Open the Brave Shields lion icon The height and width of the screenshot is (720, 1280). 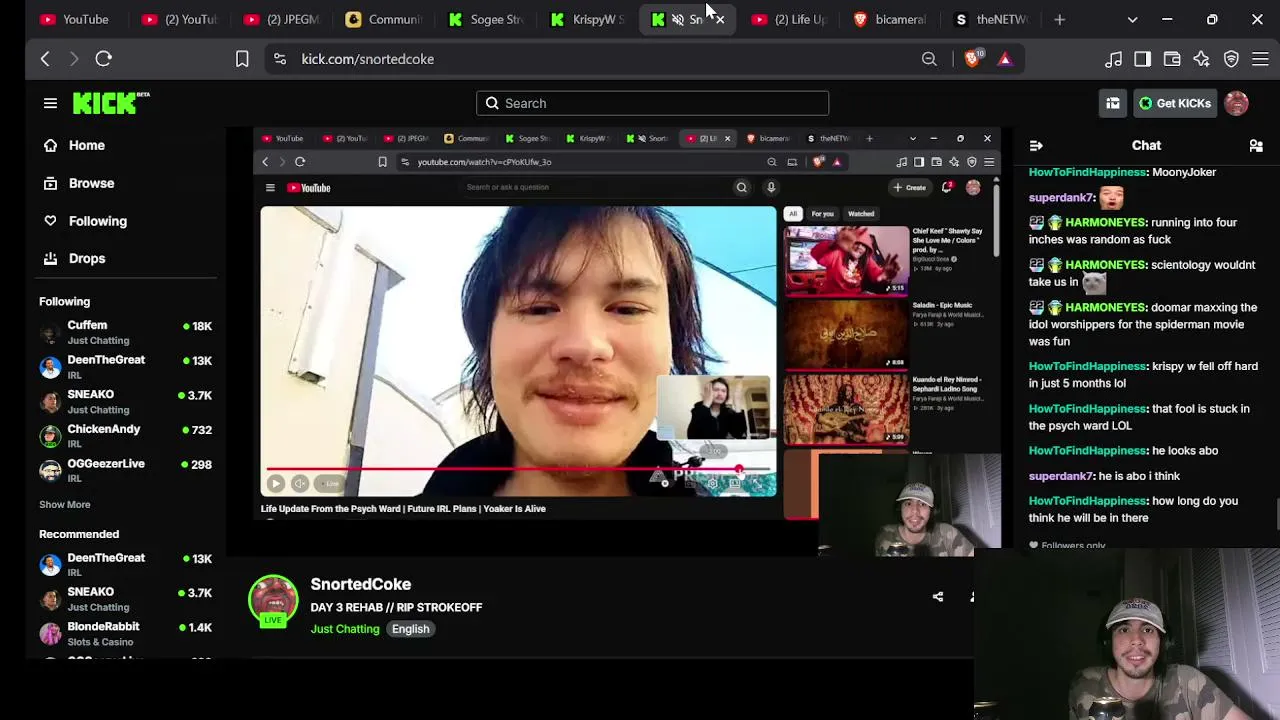(973, 59)
